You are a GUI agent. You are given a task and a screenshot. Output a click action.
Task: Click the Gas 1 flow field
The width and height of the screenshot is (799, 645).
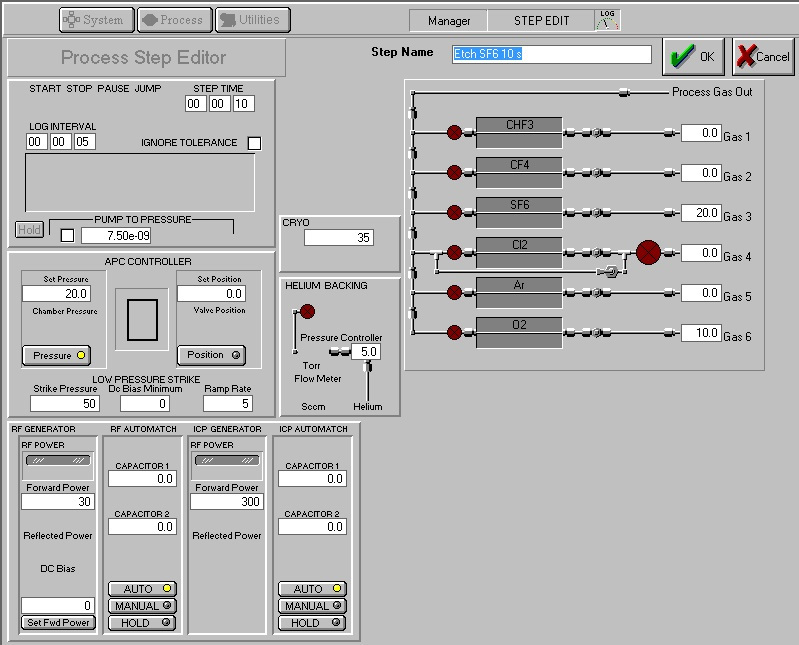point(701,133)
